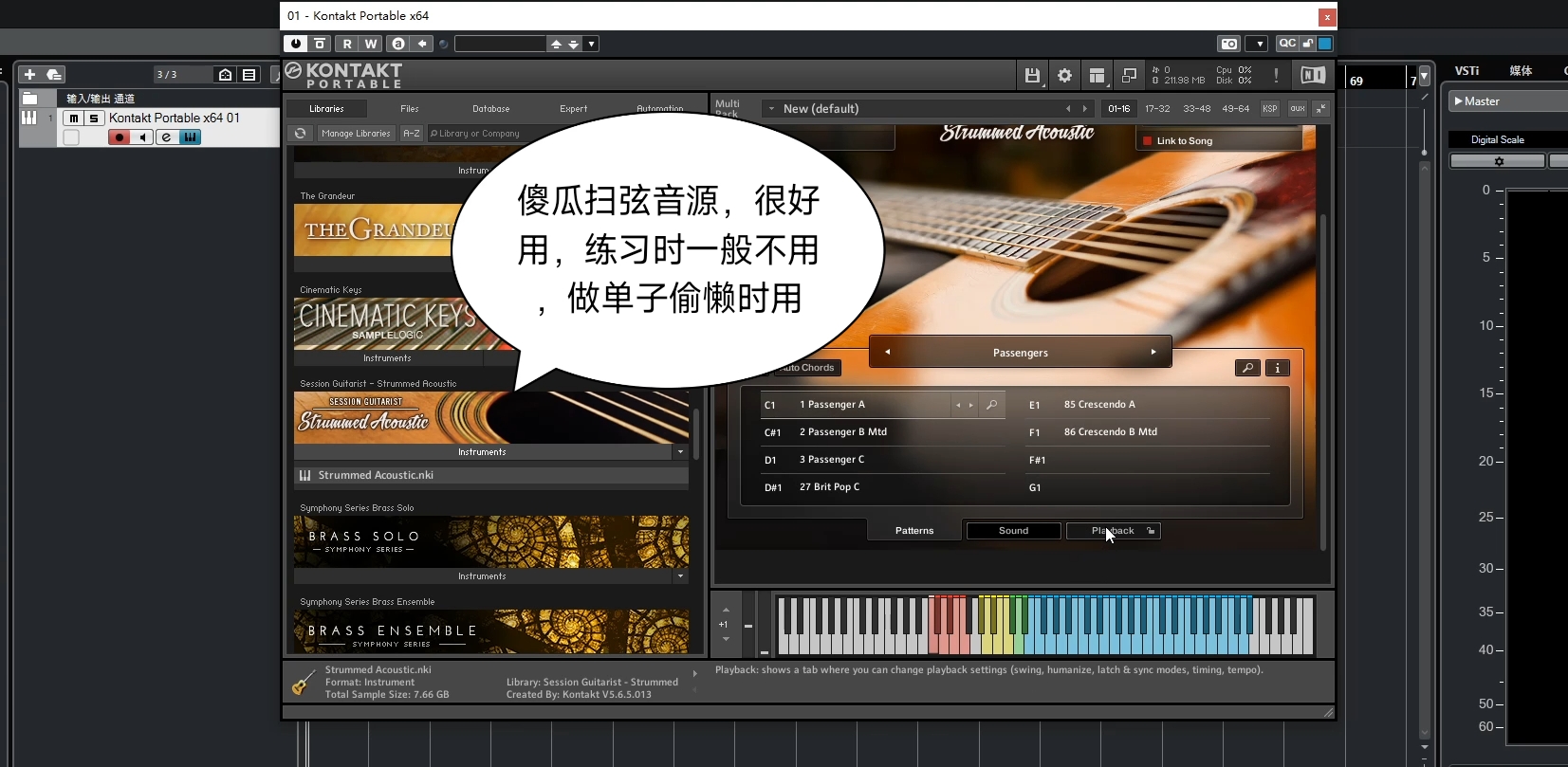Image resolution: width=1568 pixels, height=767 pixels.
Task: Select pattern 1 Passenger A on C1
Action: 832,405
